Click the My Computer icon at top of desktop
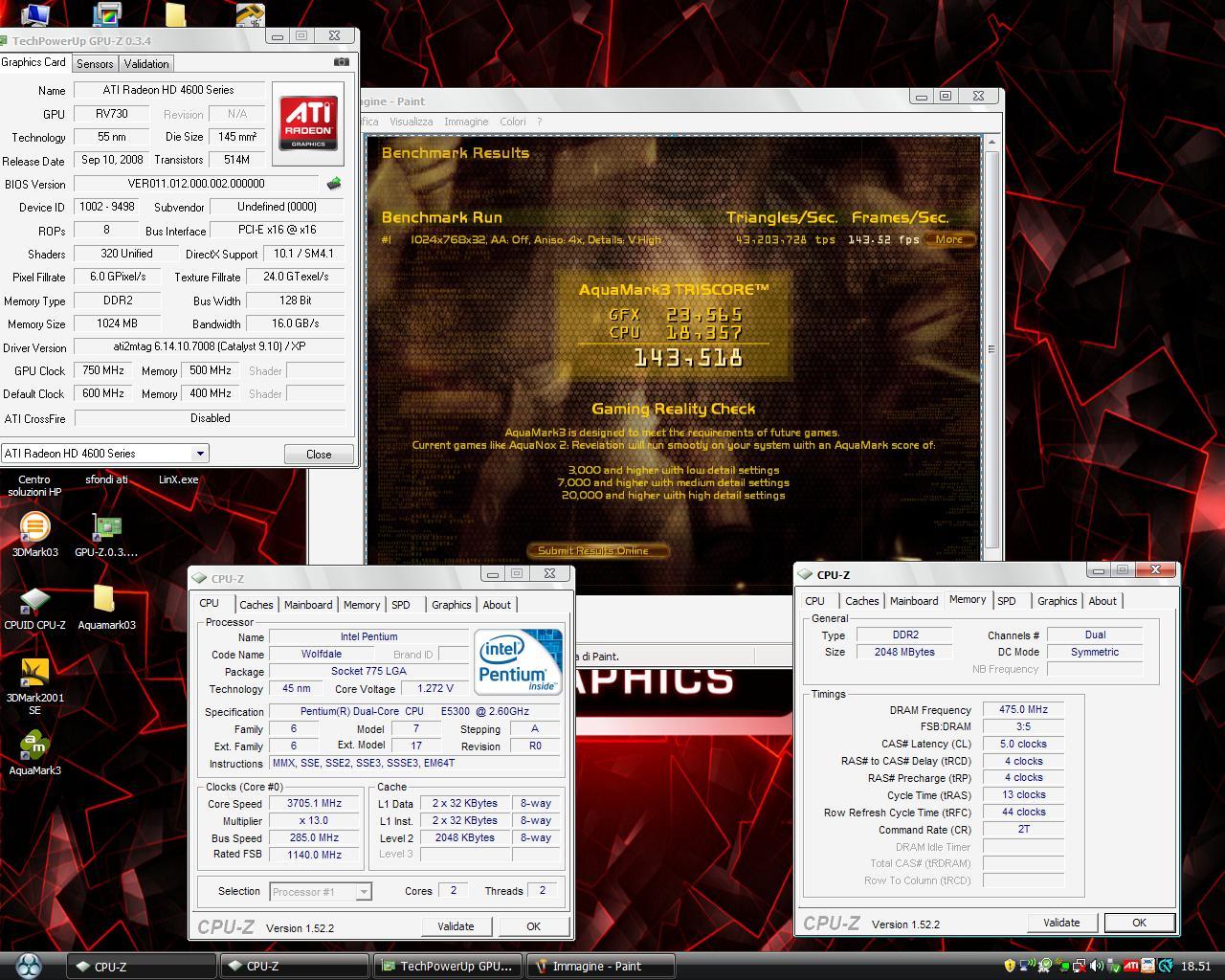Viewport: 1225px width, 980px height. click(x=35, y=13)
